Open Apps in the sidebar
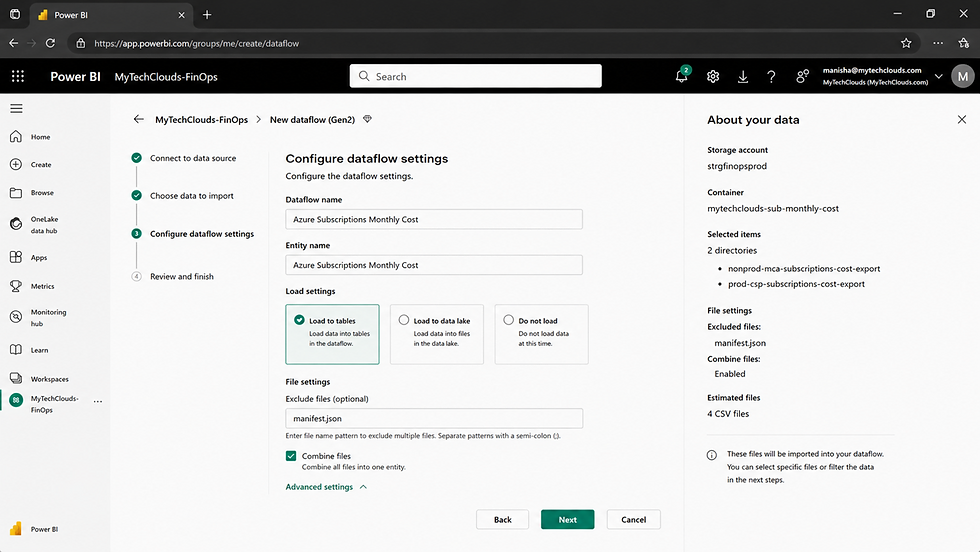This screenshot has height=552, width=980. tap(29, 258)
